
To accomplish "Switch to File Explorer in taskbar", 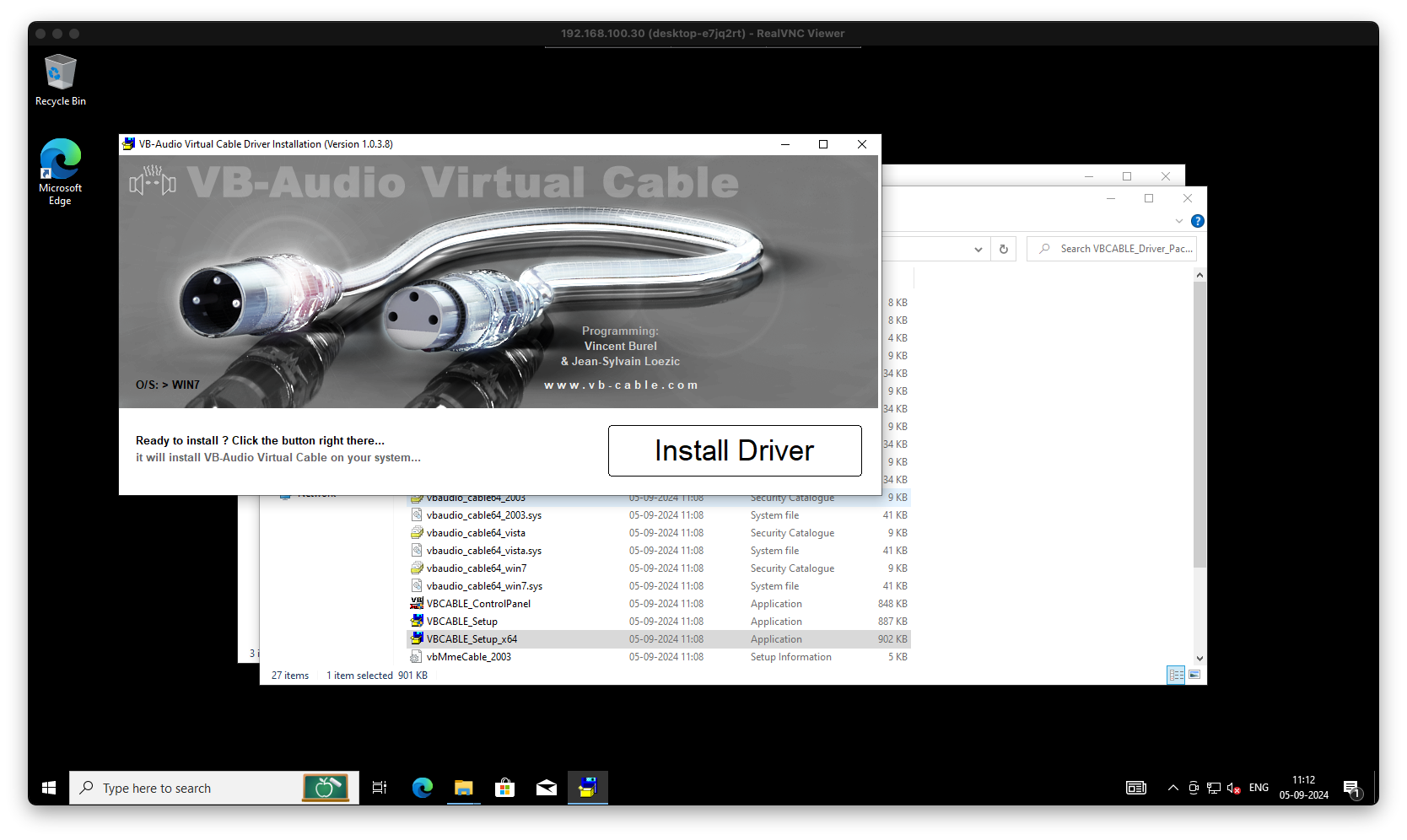I will (x=463, y=788).
